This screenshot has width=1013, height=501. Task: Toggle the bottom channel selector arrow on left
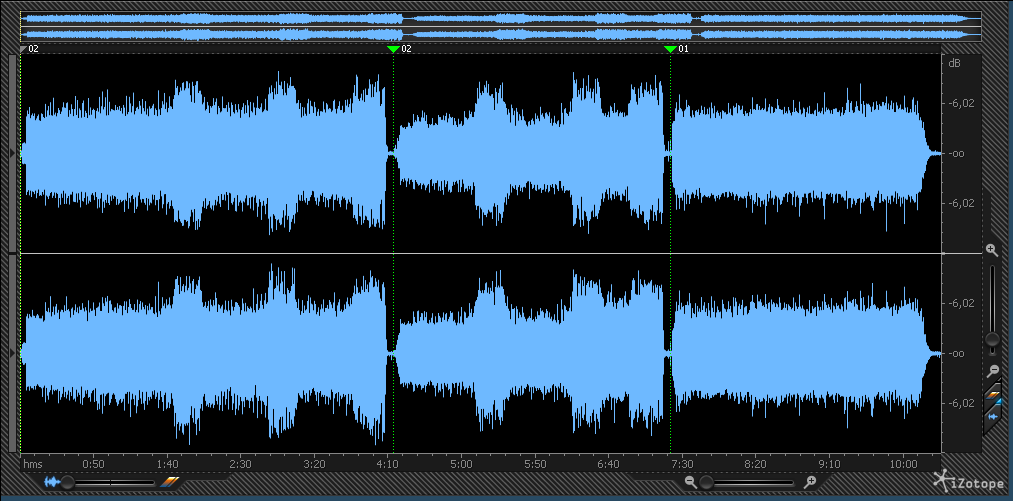tap(12, 353)
